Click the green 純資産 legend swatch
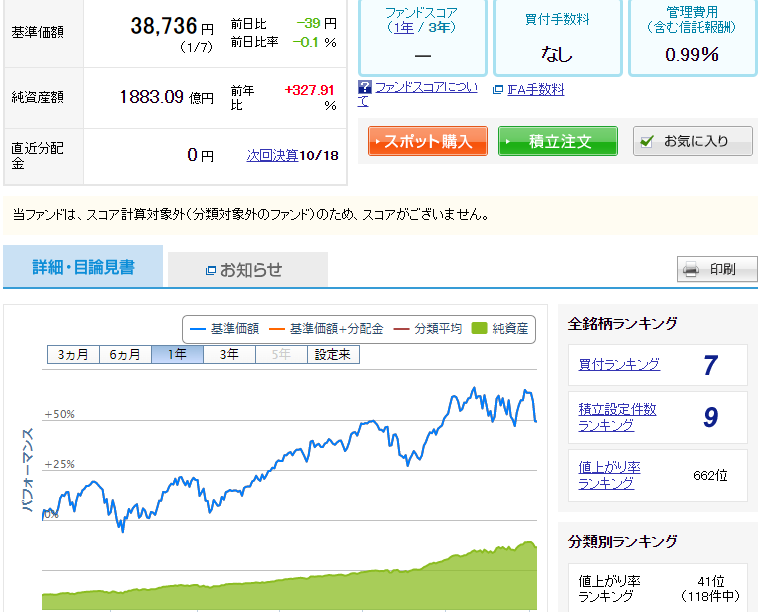The image size is (765, 612). click(x=480, y=328)
